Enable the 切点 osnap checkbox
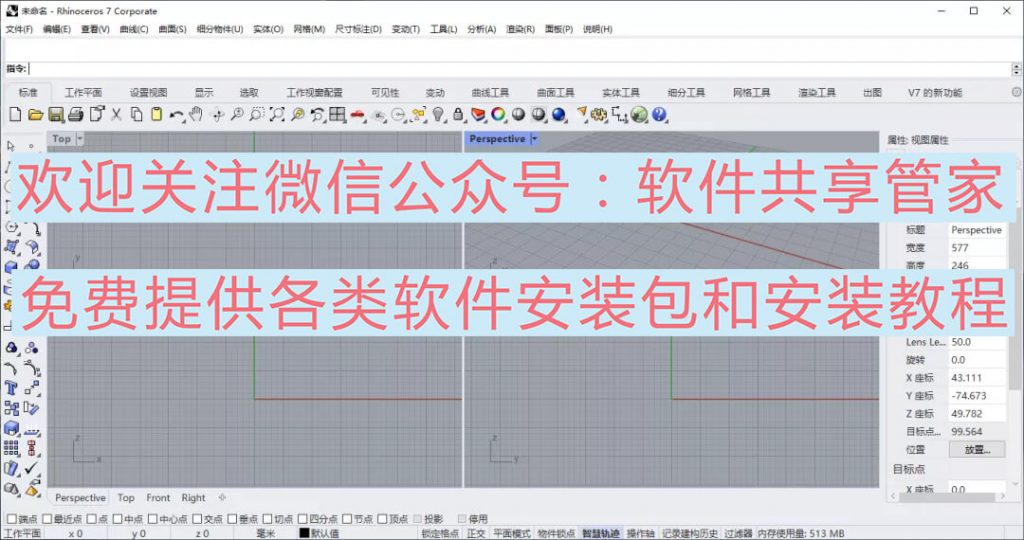This screenshot has height=540, width=1024. (268, 519)
